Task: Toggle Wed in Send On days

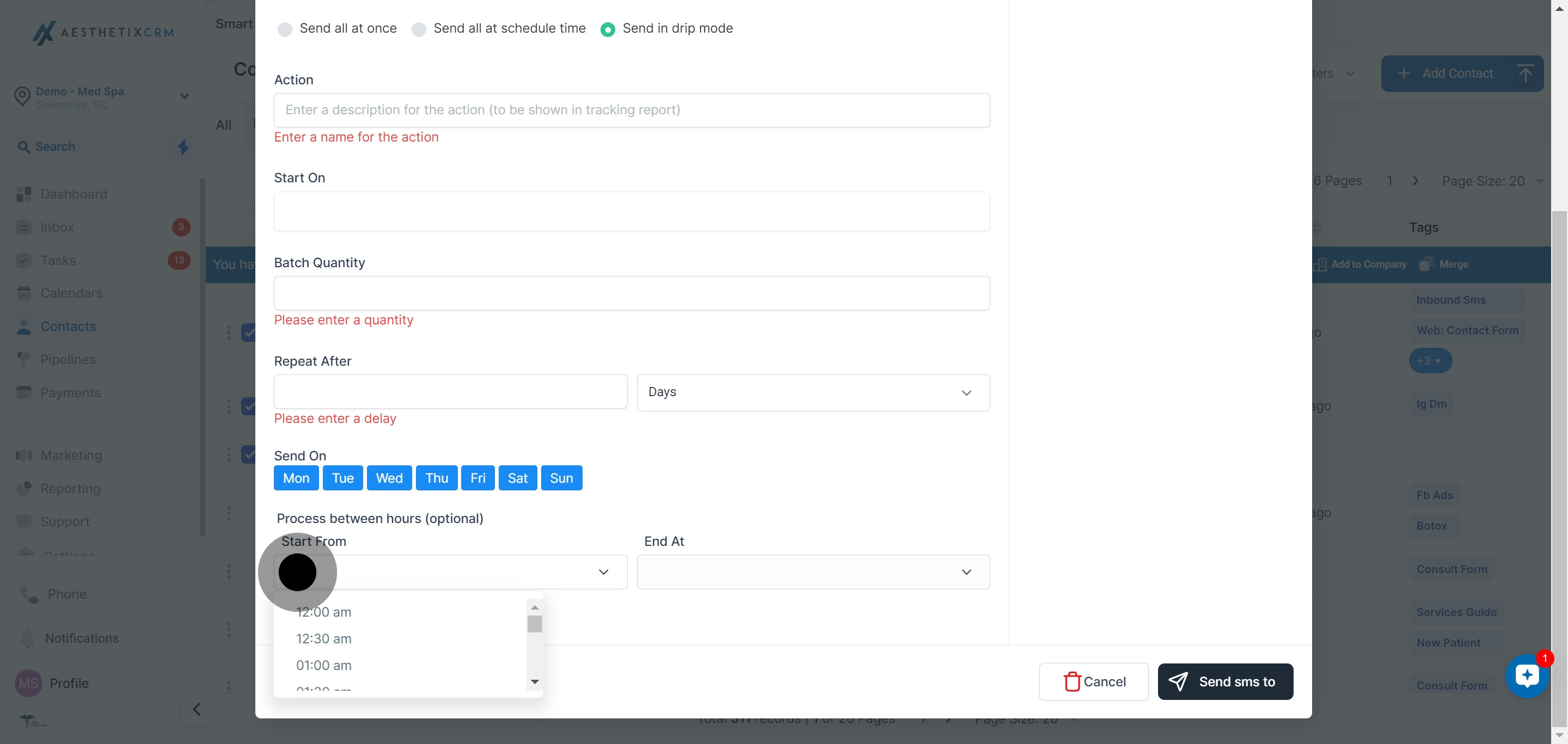Action: 389,478
